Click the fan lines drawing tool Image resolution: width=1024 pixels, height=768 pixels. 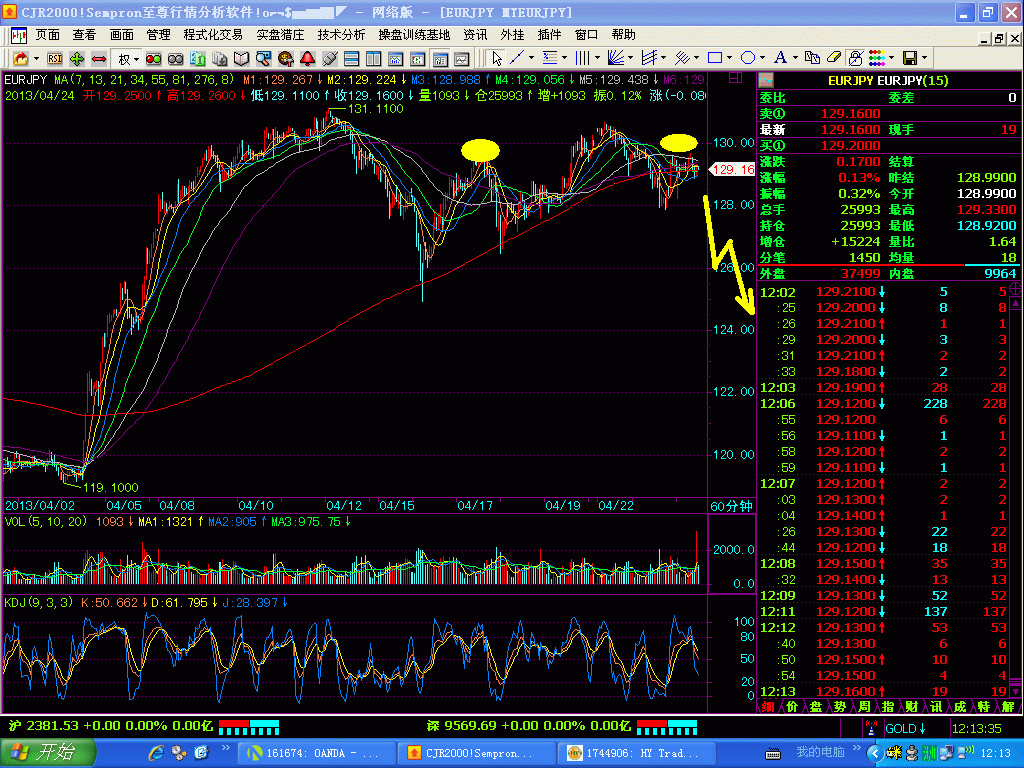pos(615,58)
